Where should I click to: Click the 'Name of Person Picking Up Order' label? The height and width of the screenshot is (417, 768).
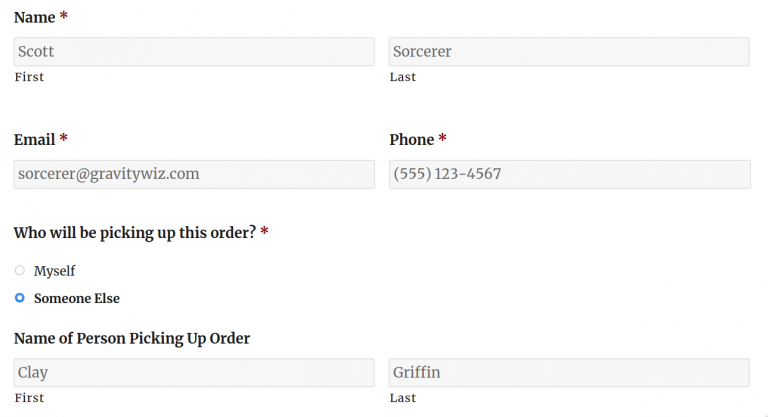pyautogui.click(x=132, y=338)
